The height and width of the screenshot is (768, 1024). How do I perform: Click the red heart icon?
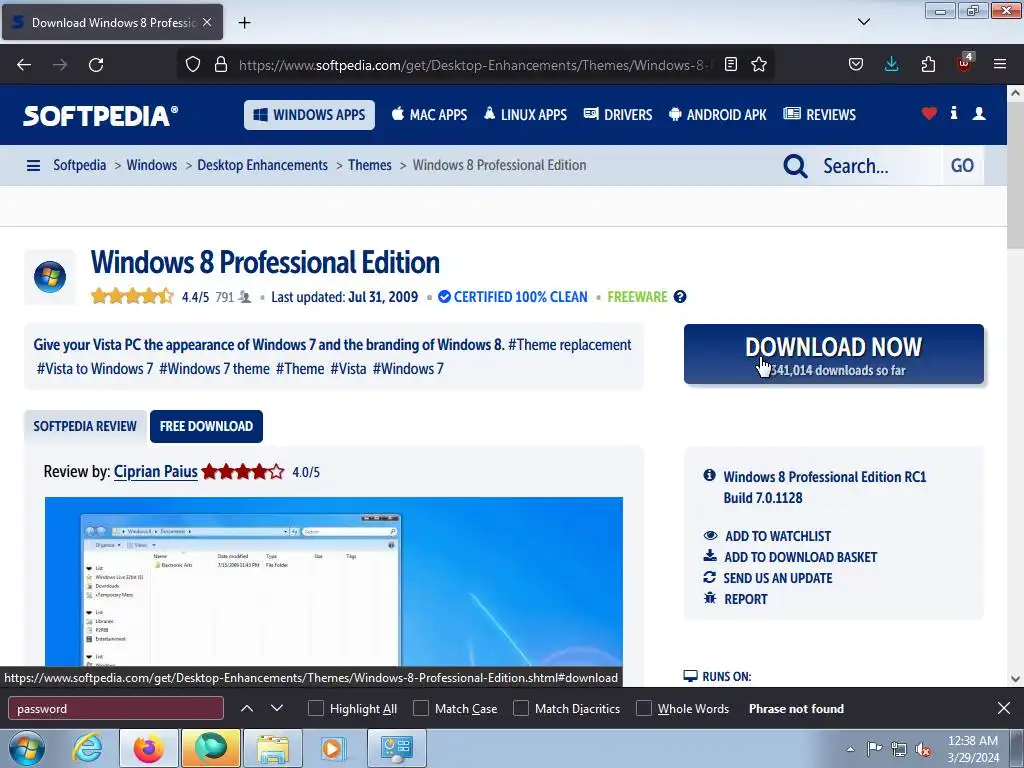(929, 114)
